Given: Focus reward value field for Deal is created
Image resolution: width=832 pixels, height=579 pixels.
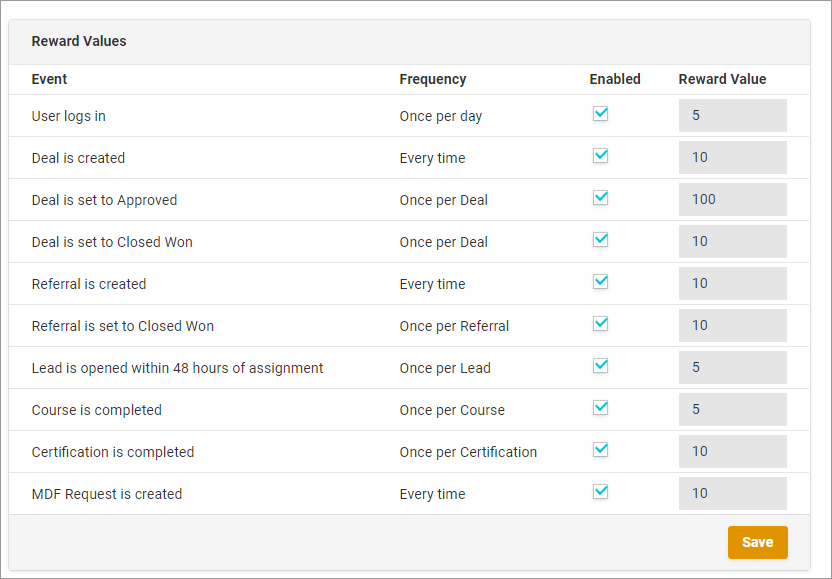Looking at the screenshot, I should coord(733,157).
